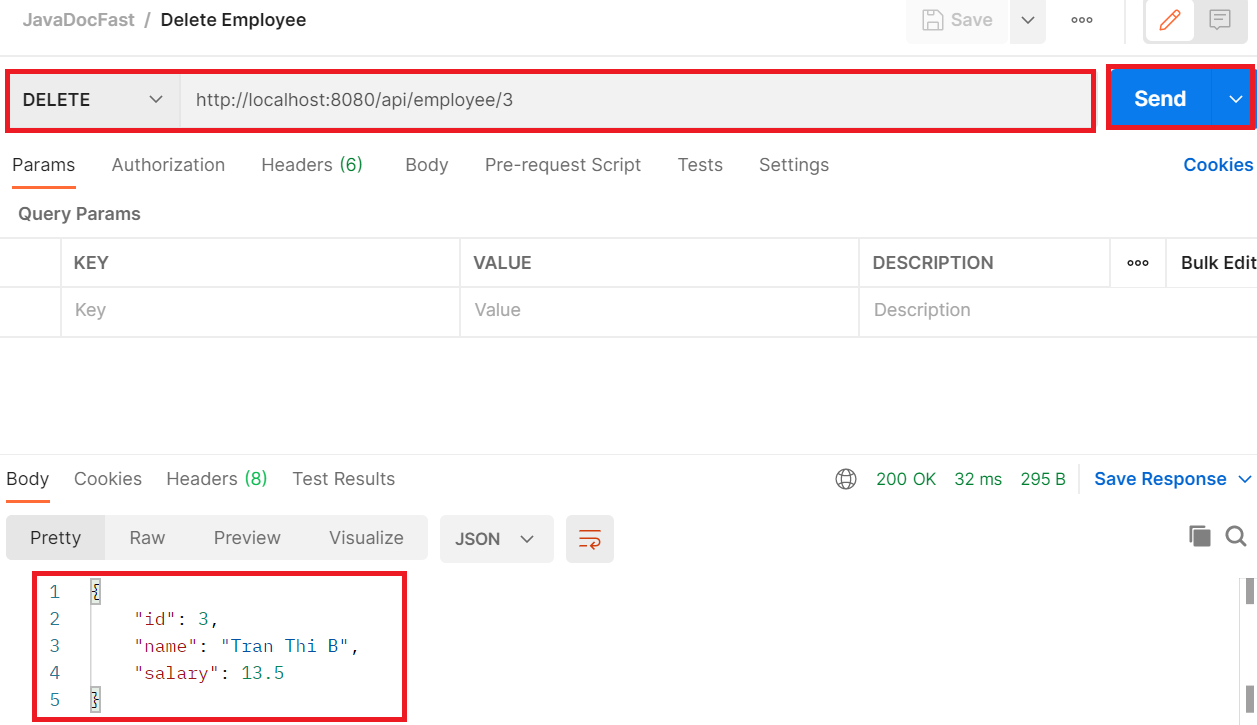Open the three-dot menu beside Save

[x=1082, y=20]
